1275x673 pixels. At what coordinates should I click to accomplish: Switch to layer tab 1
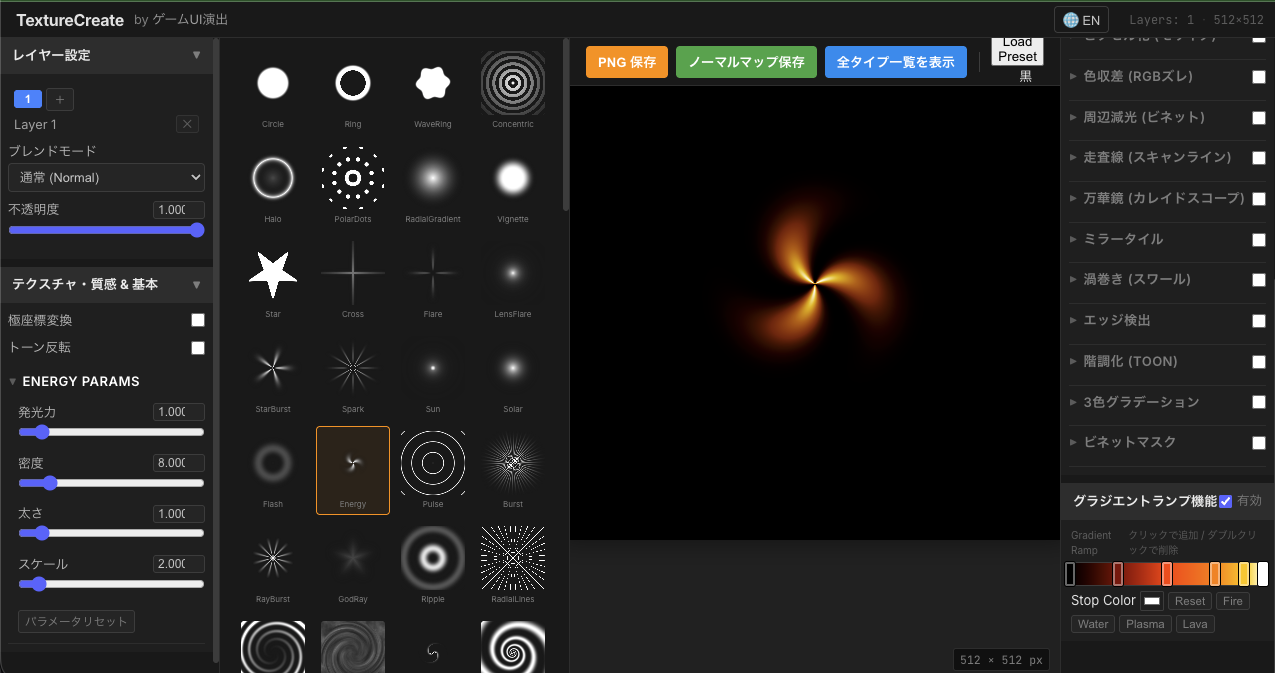28,99
